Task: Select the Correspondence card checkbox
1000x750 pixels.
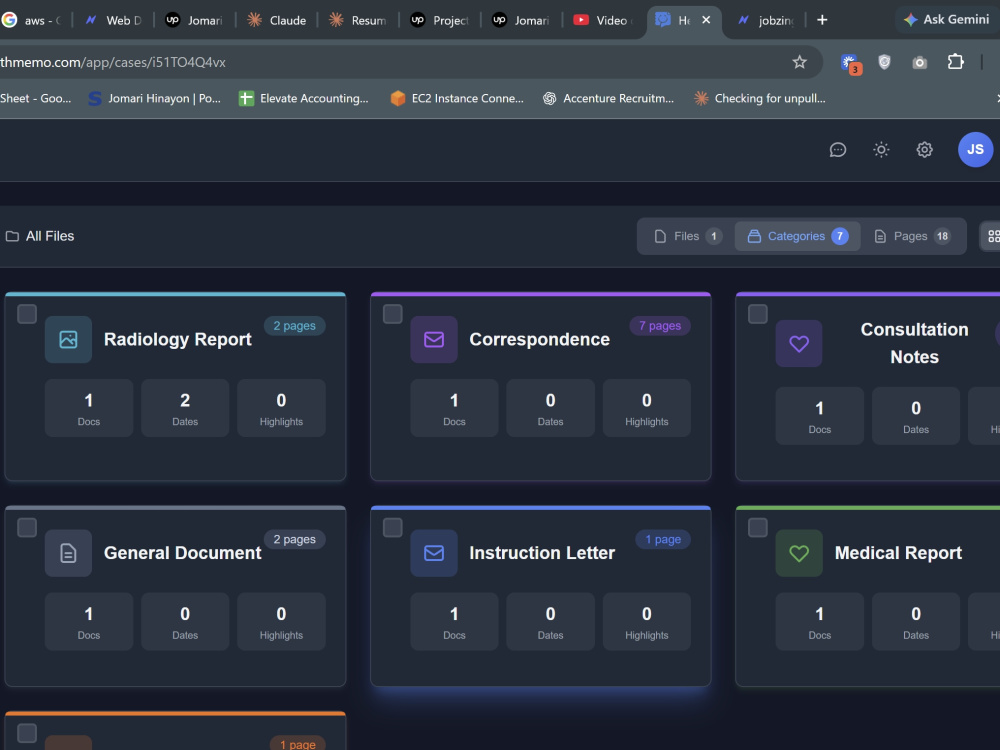Action: [x=392, y=314]
